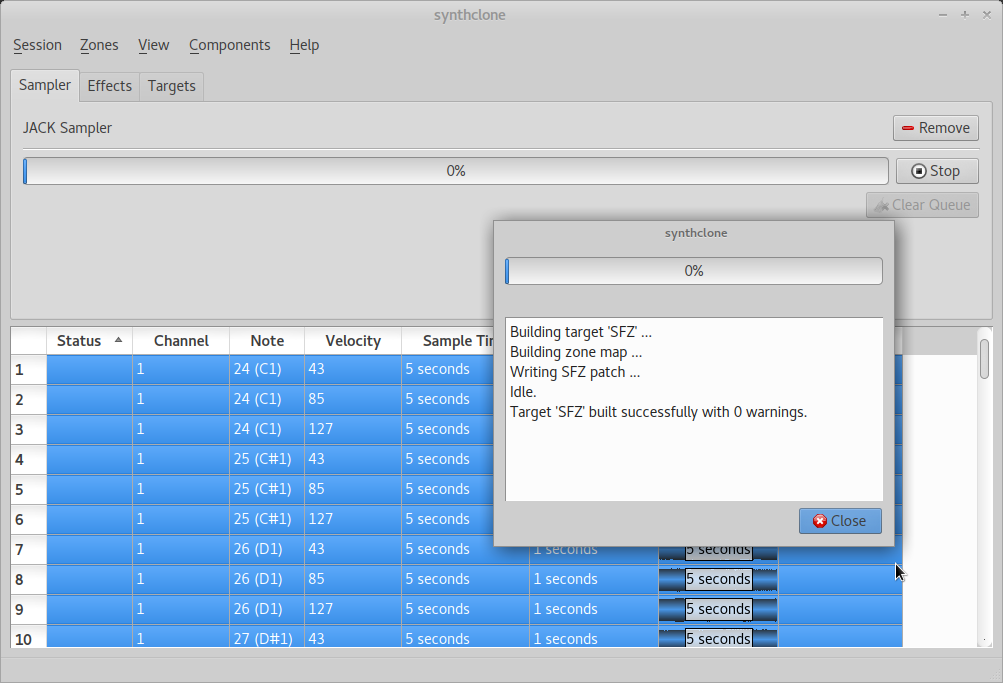The image size is (1003, 683).
Task: Toggle the Status column sort arrow
Action: click(119, 341)
